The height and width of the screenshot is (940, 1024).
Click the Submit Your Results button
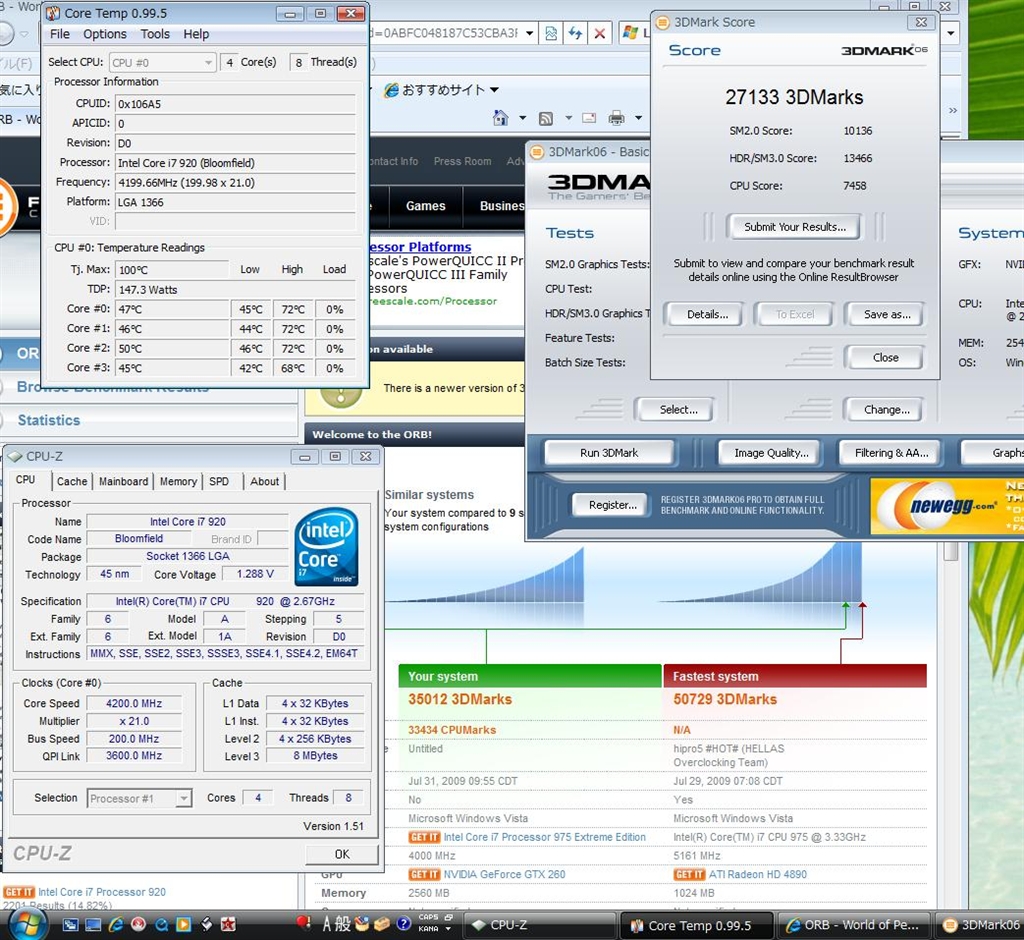(794, 227)
